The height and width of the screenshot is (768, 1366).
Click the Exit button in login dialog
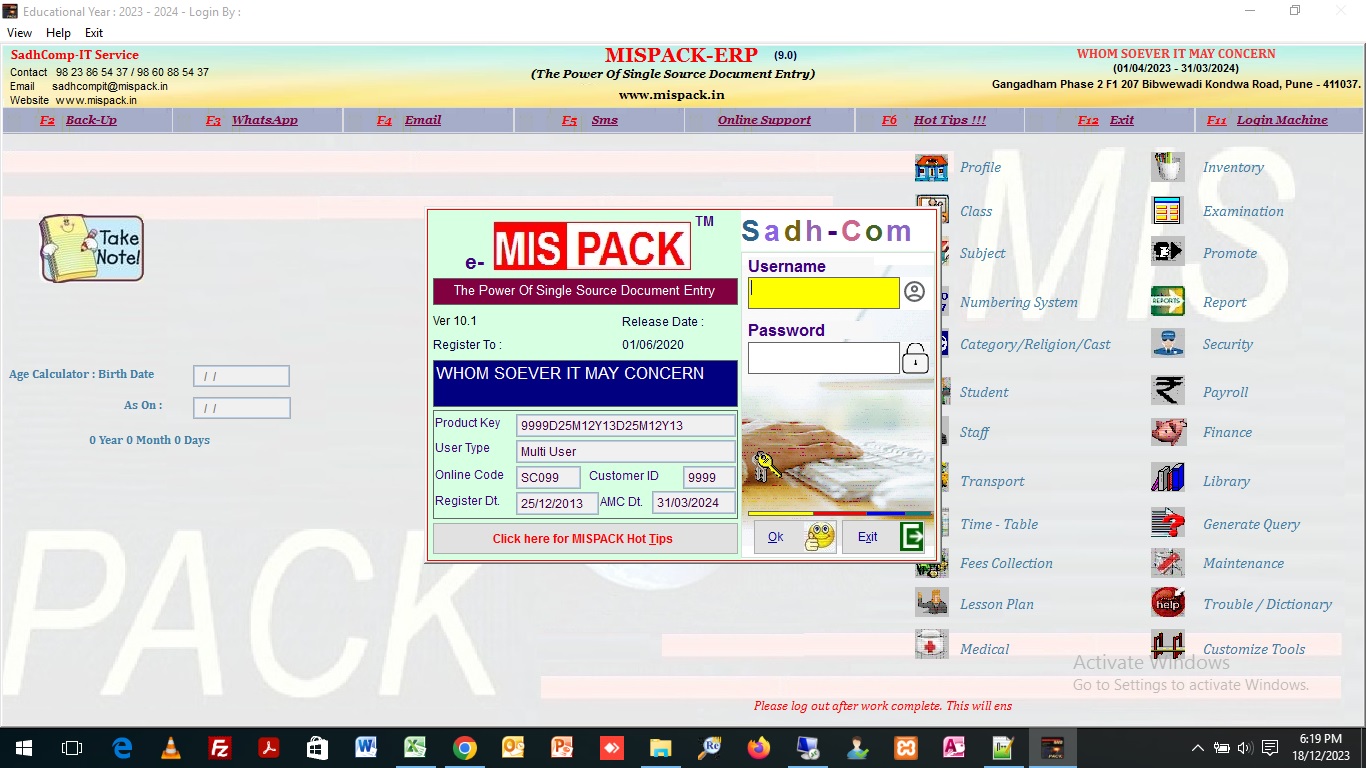click(x=884, y=537)
